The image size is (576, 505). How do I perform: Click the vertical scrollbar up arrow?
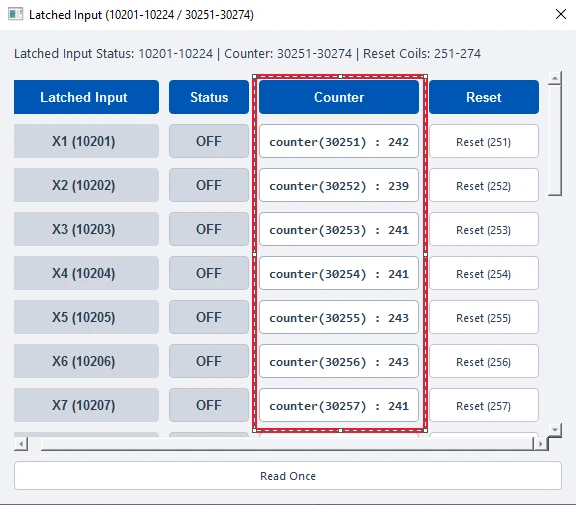(555, 78)
